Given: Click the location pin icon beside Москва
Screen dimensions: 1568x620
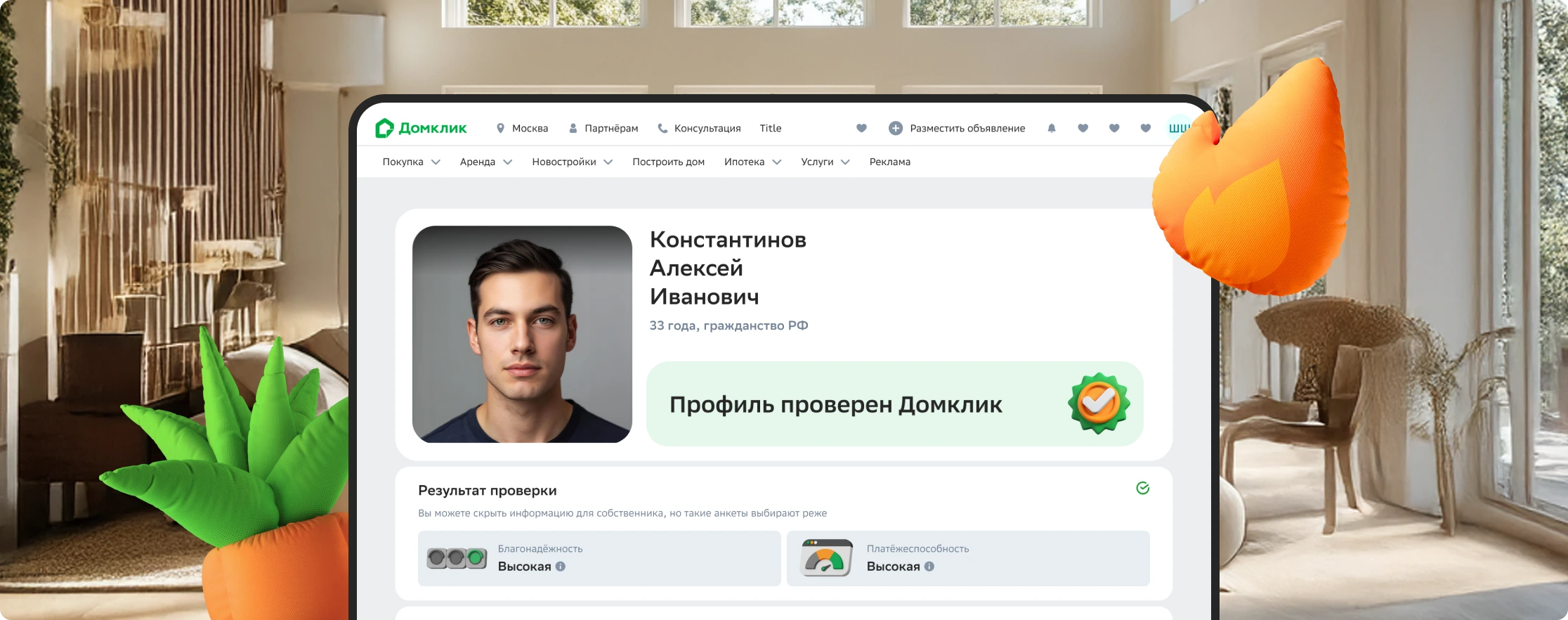Looking at the screenshot, I should tap(500, 128).
